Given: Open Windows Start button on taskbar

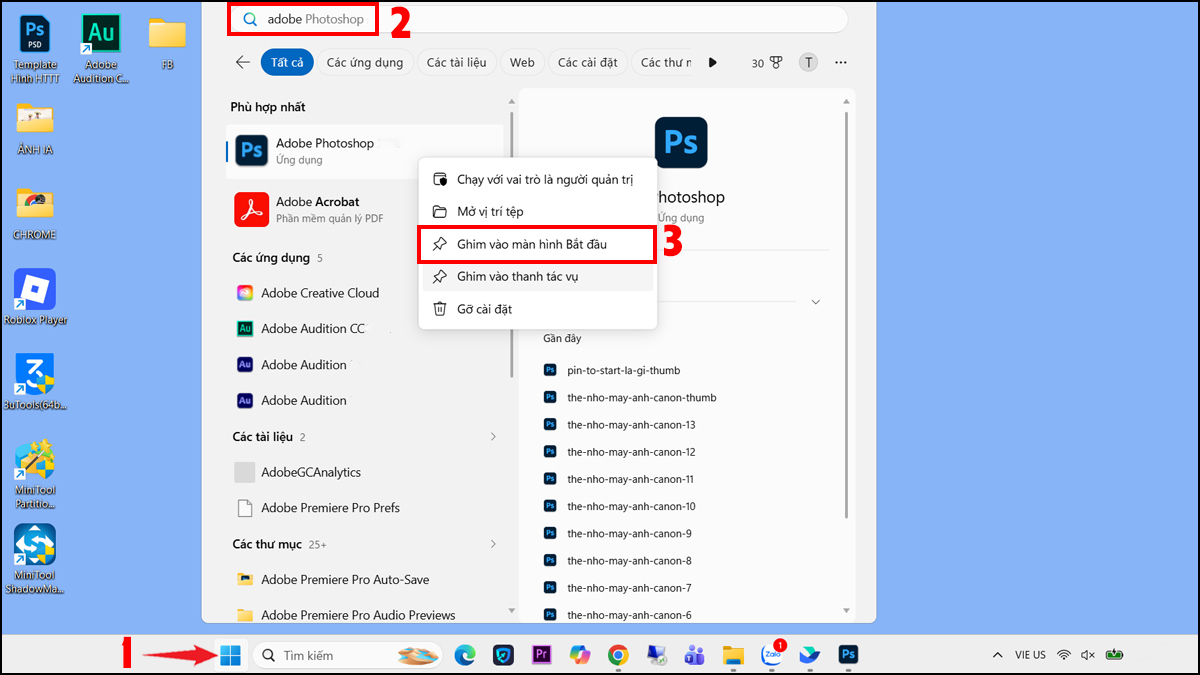Looking at the screenshot, I should click(x=230, y=655).
